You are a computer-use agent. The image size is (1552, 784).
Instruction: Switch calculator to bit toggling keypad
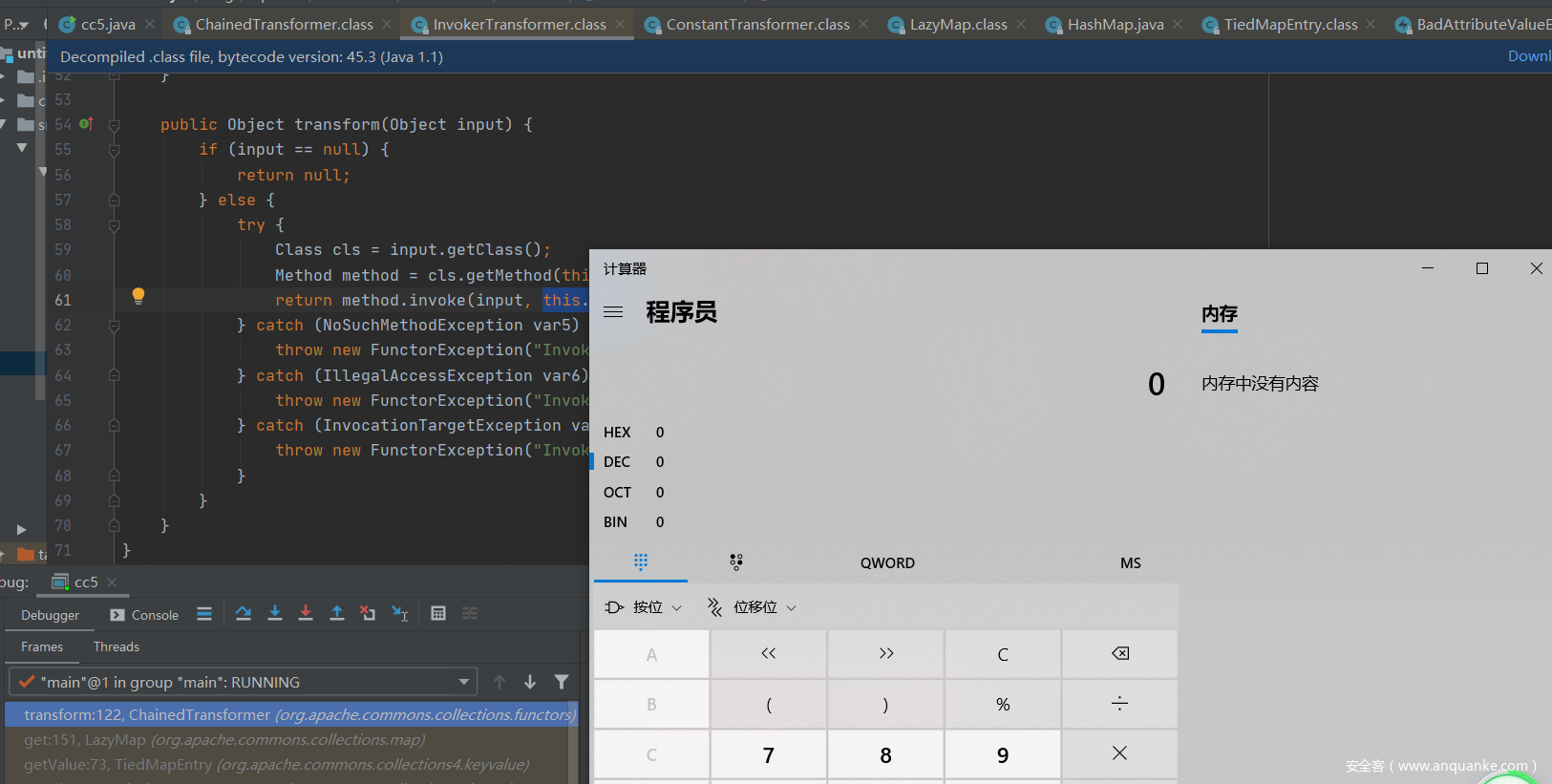(x=735, y=562)
